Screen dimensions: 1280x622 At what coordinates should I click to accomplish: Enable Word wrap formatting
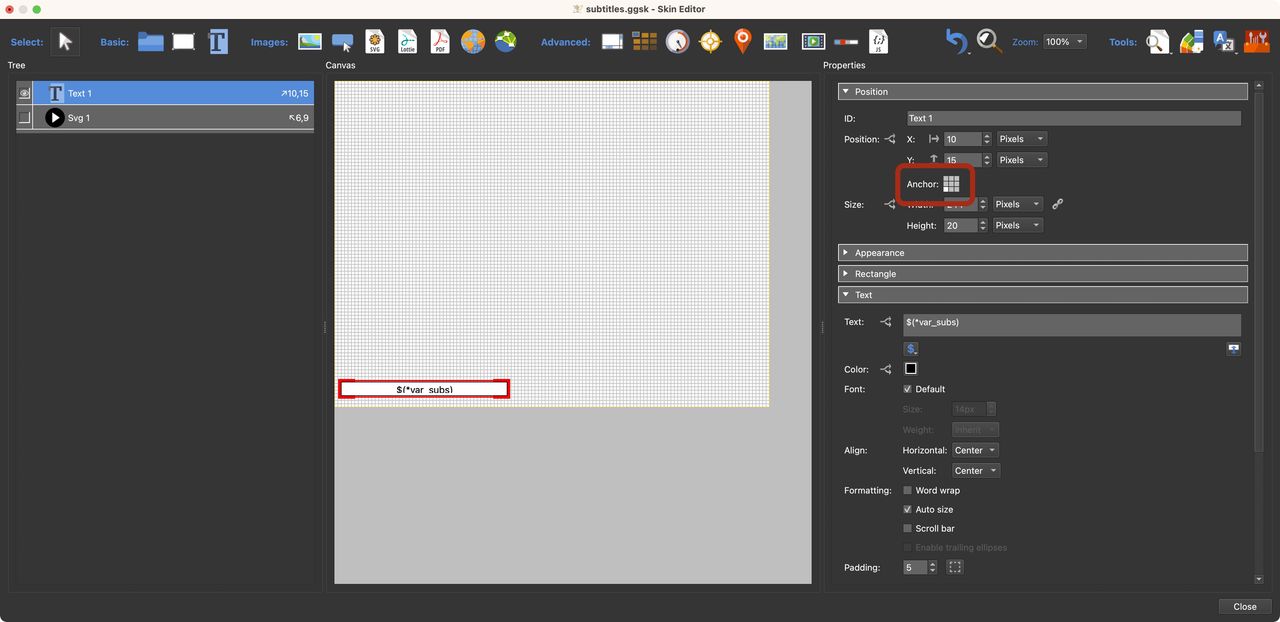[x=907, y=490]
